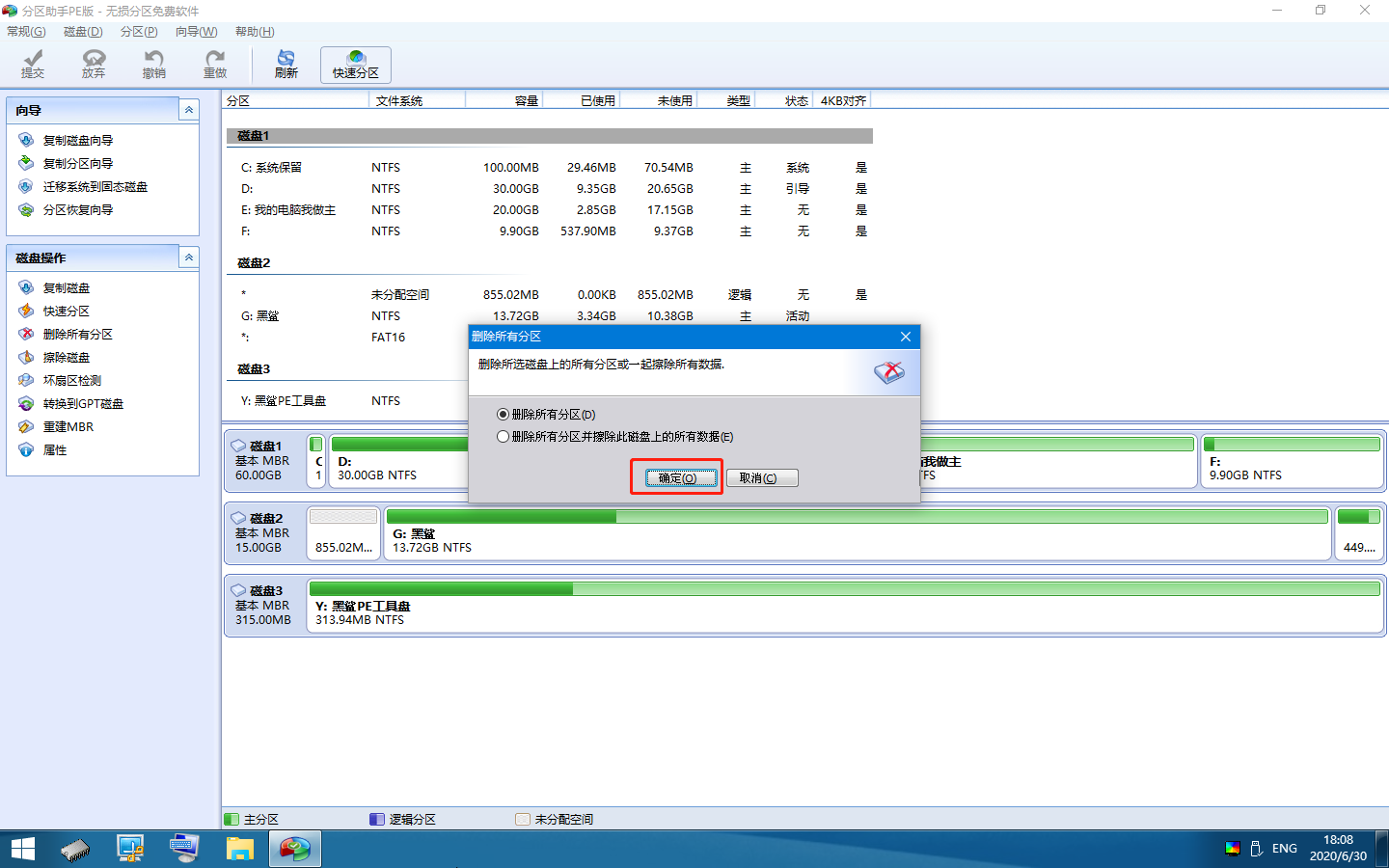Open the 常规(G) menu
Image resolution: width=1389 pixels, height=868 pixels.
click(x=26, y=32)
